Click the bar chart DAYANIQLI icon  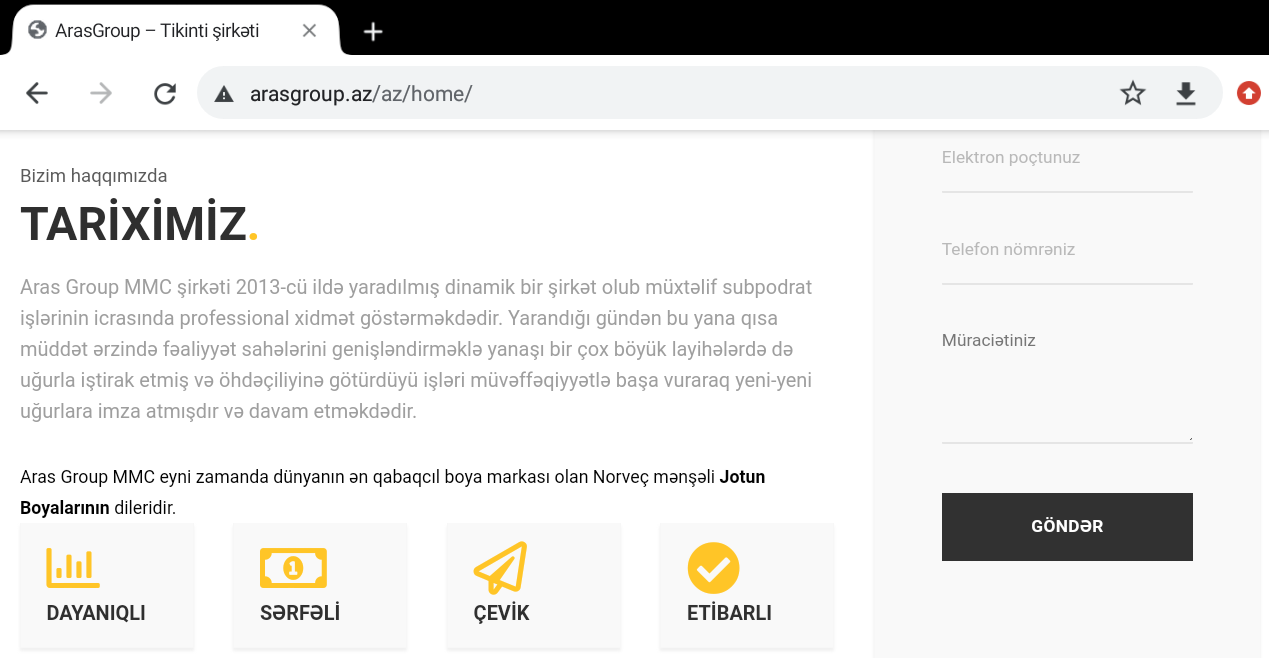tap(73, 567)
